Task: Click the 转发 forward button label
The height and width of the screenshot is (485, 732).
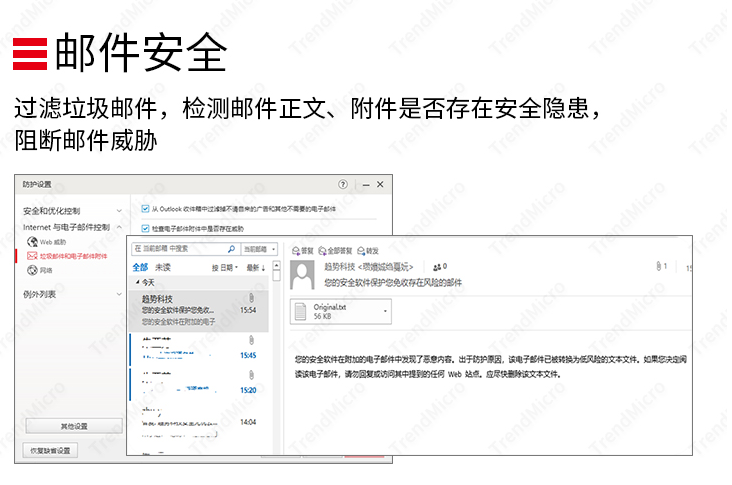Action: (373, 253)
